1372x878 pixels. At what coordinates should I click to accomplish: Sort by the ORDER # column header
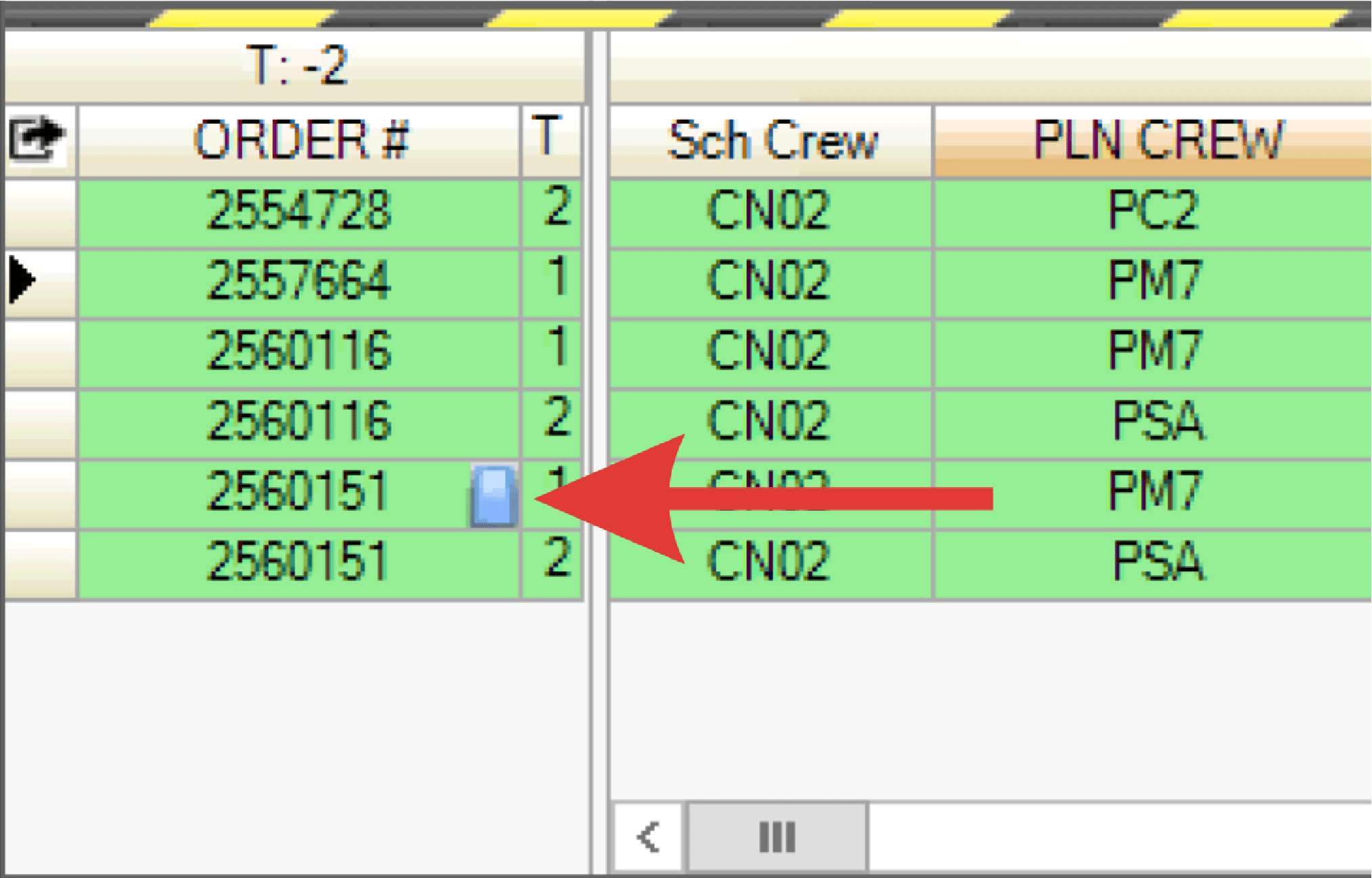point(300,140)
